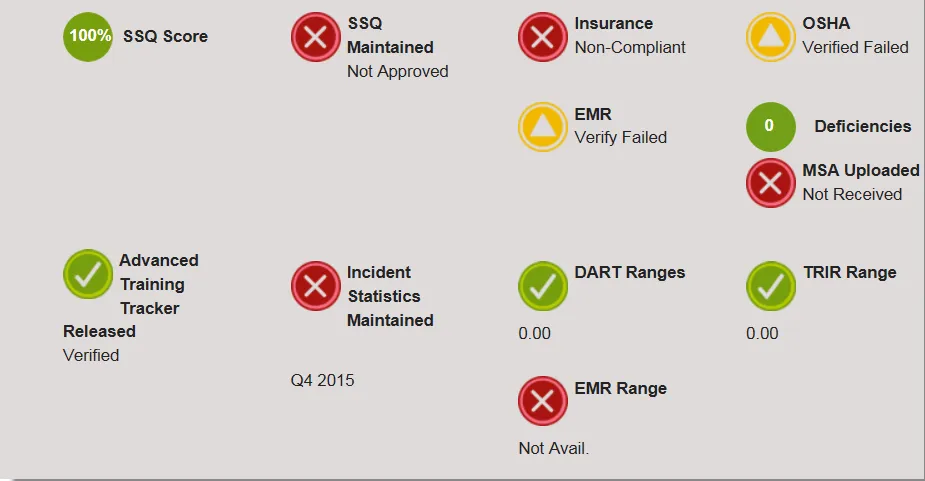Click the red X icon beside SSQ Maintained
The width and height of the screenshot is (925, 481).
pyautogui.click(x=316, y=37)
